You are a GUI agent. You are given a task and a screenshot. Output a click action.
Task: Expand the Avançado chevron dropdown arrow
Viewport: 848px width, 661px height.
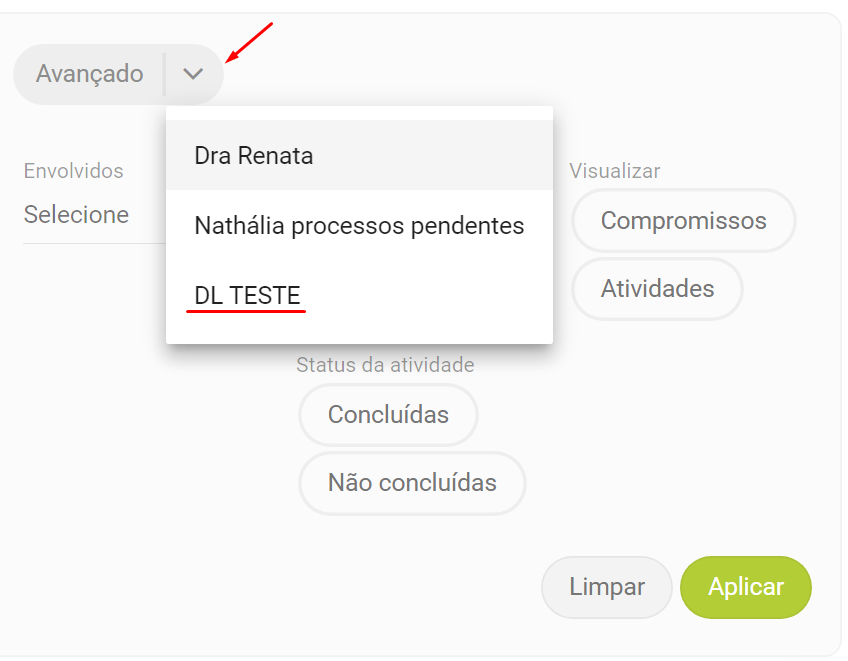(194, 74)
